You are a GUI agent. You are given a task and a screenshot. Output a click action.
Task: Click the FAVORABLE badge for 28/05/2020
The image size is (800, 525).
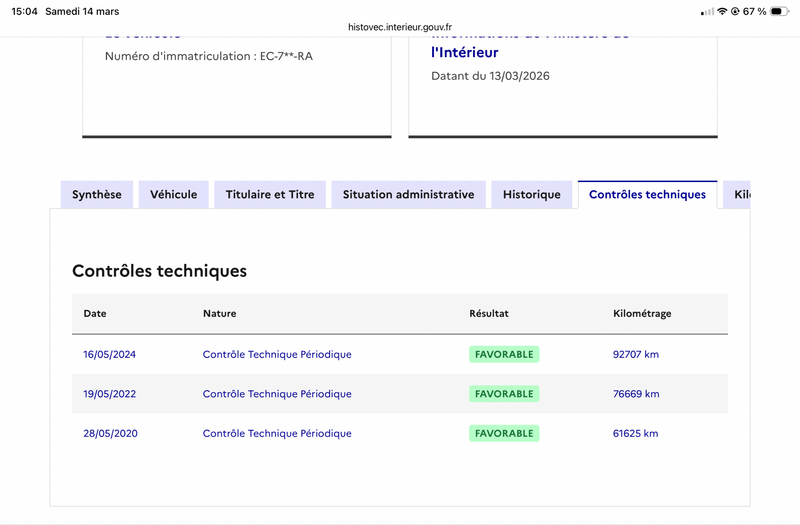[504, 433]
